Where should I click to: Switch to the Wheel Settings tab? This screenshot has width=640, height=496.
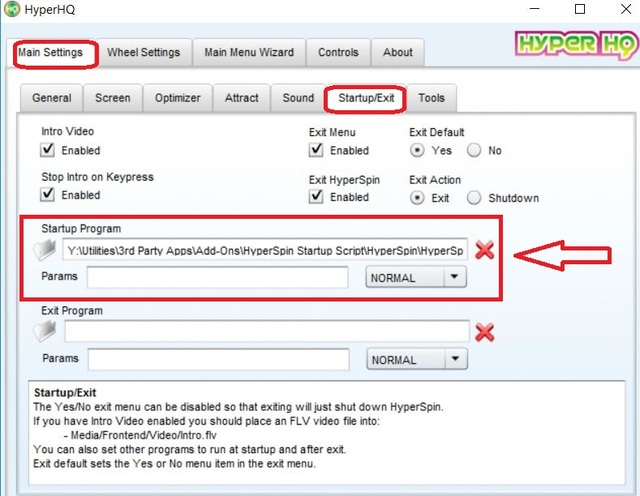(x=144, y=52)
